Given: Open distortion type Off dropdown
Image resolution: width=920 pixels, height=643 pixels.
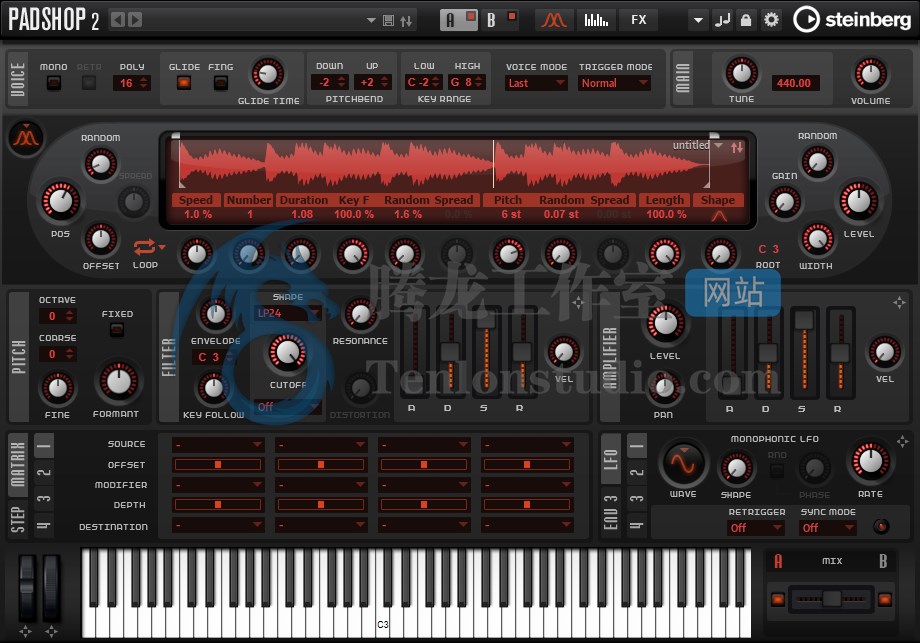Looking at the screenshot, I should 288,407.
